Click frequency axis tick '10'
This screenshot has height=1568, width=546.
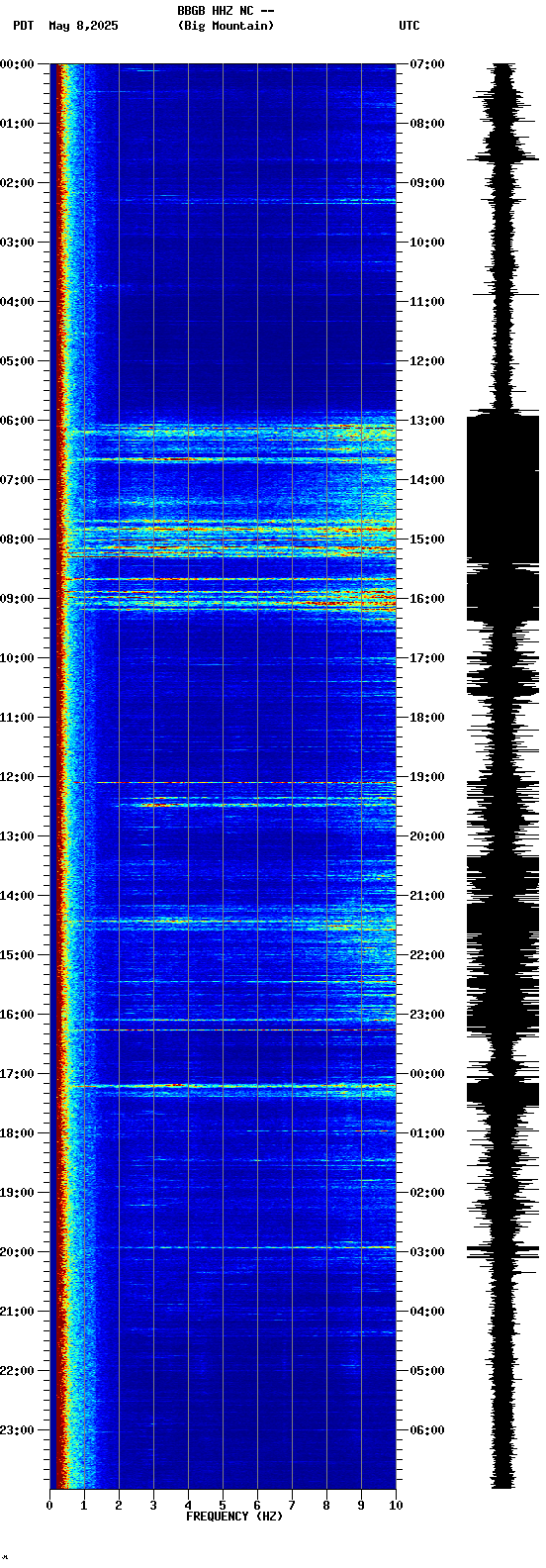tap(396, 1506)
